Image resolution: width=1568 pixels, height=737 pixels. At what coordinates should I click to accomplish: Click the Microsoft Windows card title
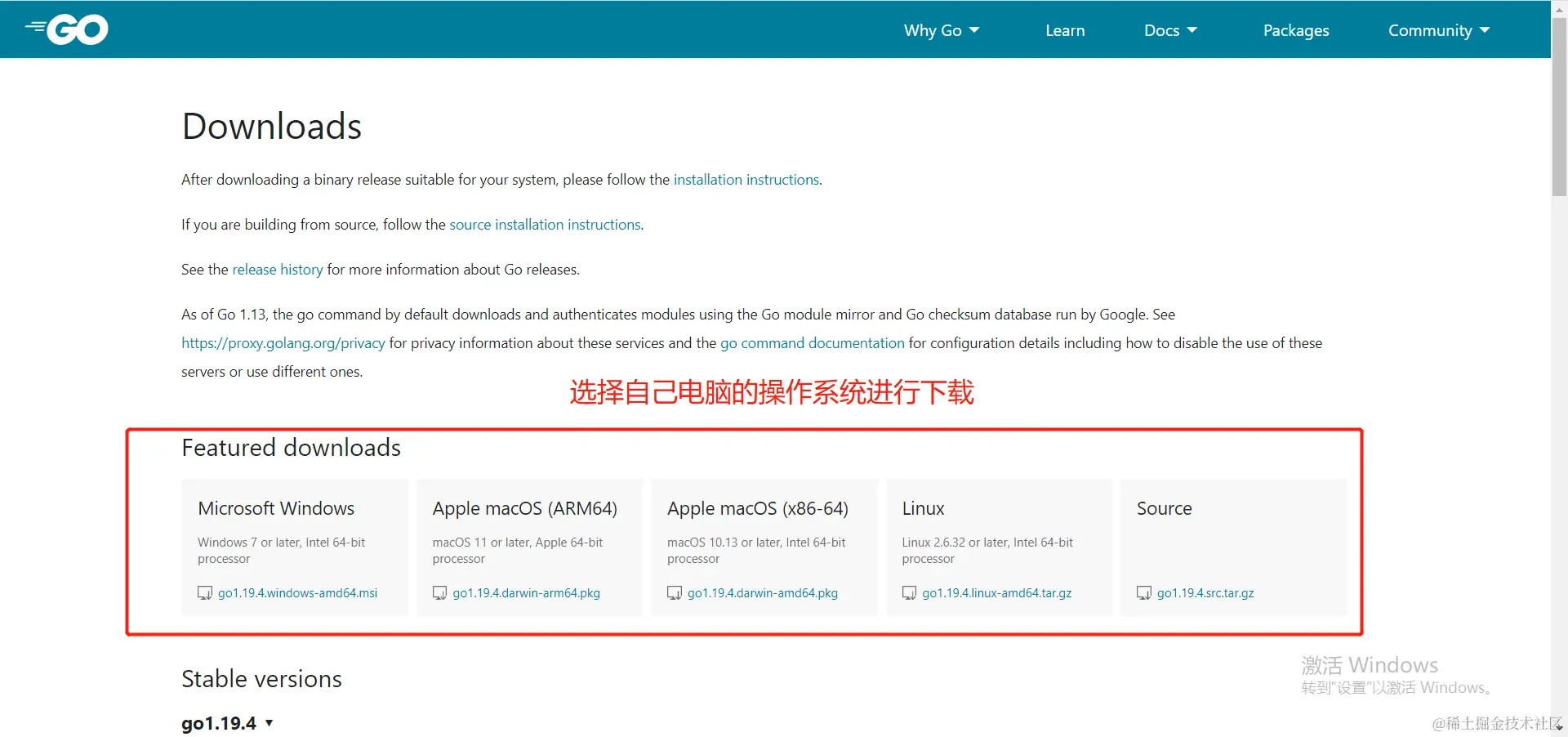point(276,508)
